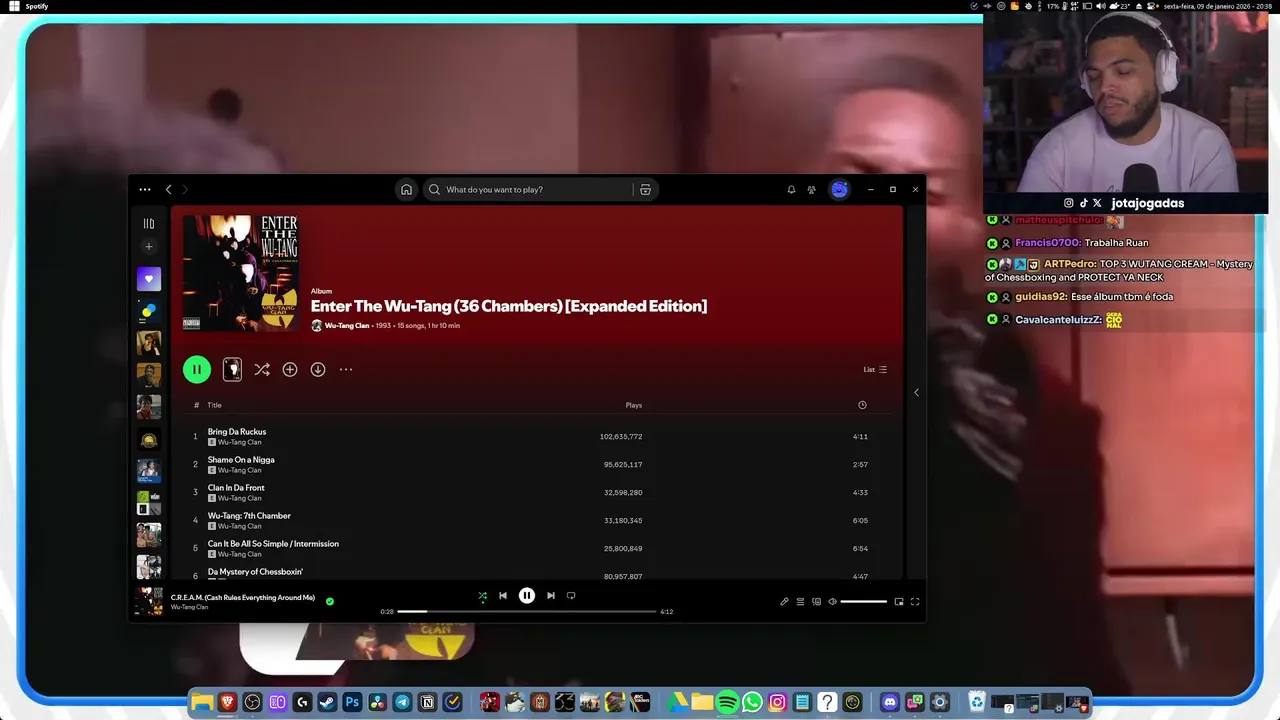Launch Photoshop from the dock
This screenshot has width=1280, height=720.
(352, 703)
